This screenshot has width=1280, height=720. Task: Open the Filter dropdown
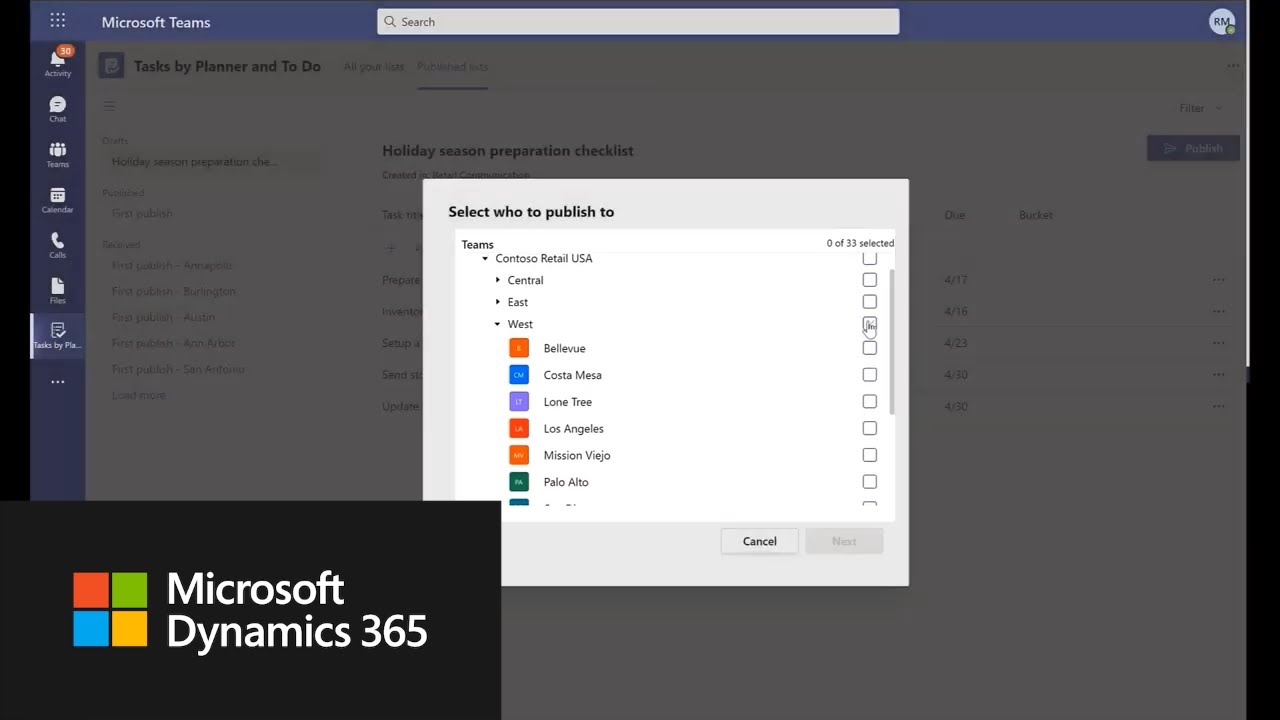(x=1200, y=108)
